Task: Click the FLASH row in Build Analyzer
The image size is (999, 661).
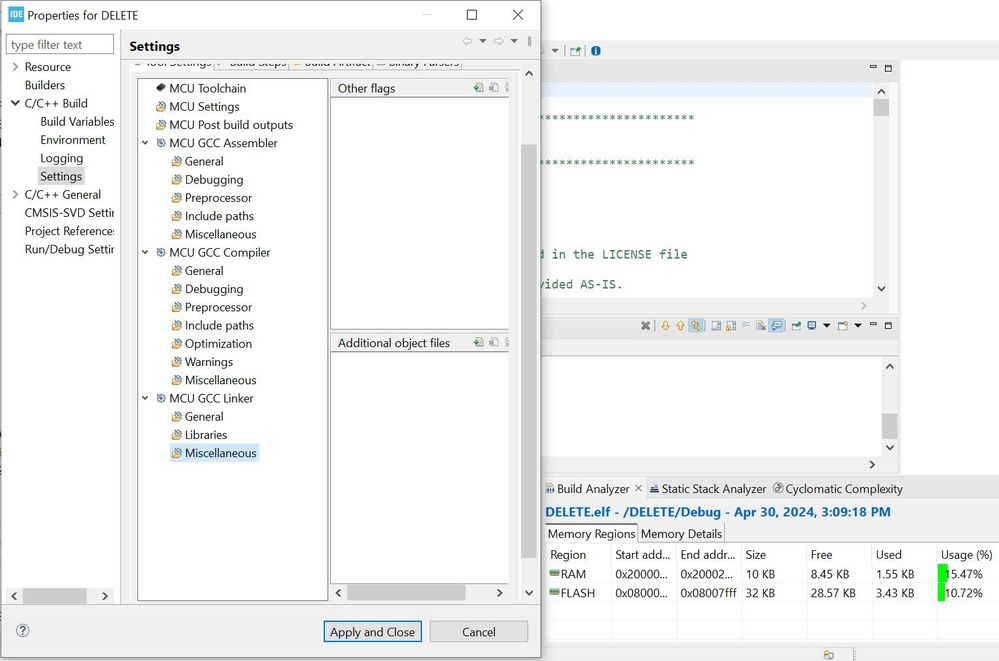Action: tap(772, 593)
